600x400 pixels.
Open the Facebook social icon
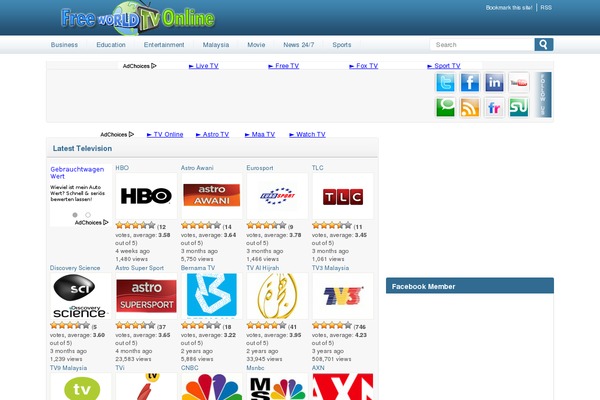470,82
